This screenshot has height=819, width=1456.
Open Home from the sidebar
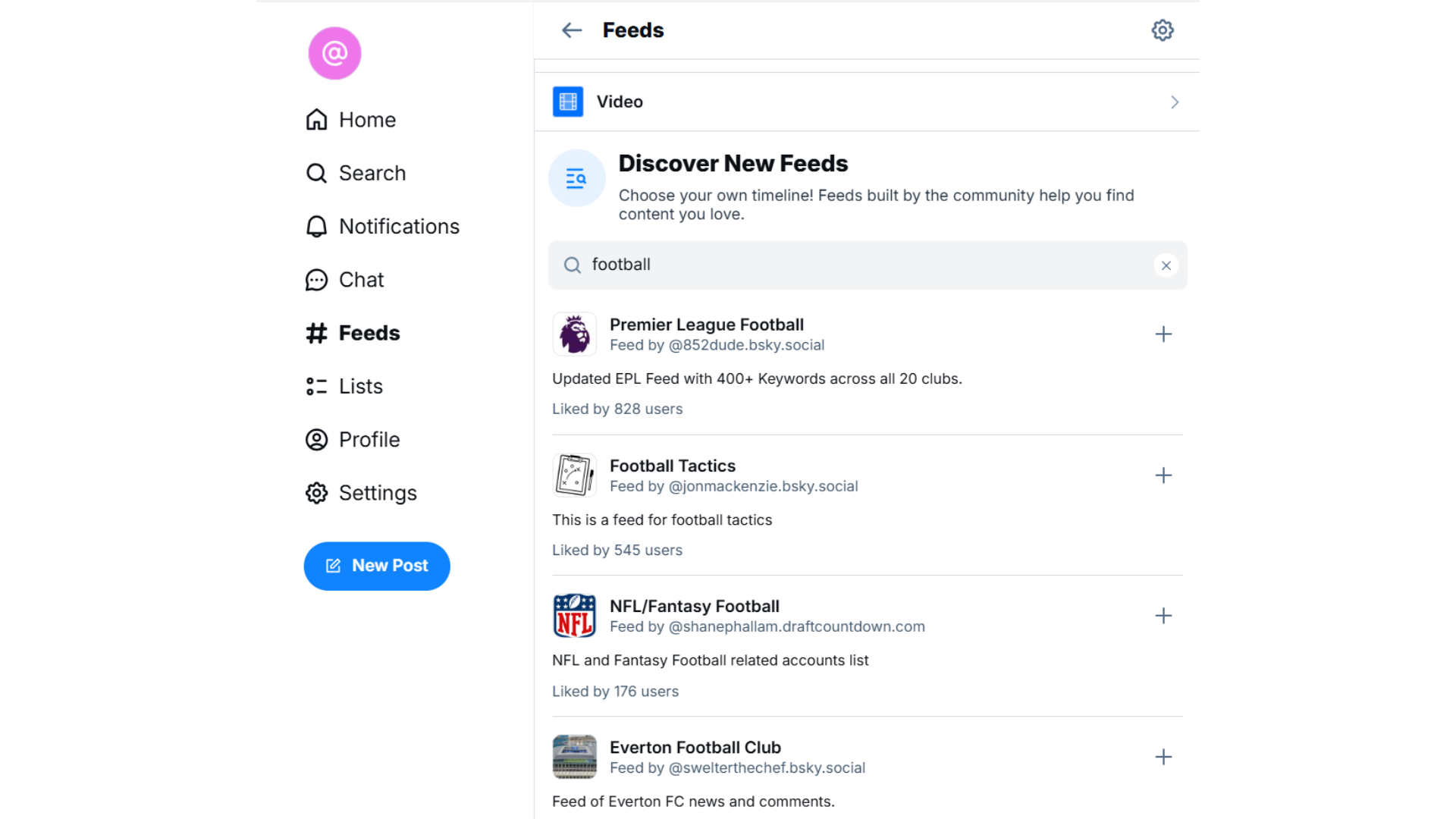click(x=350, y=119)
